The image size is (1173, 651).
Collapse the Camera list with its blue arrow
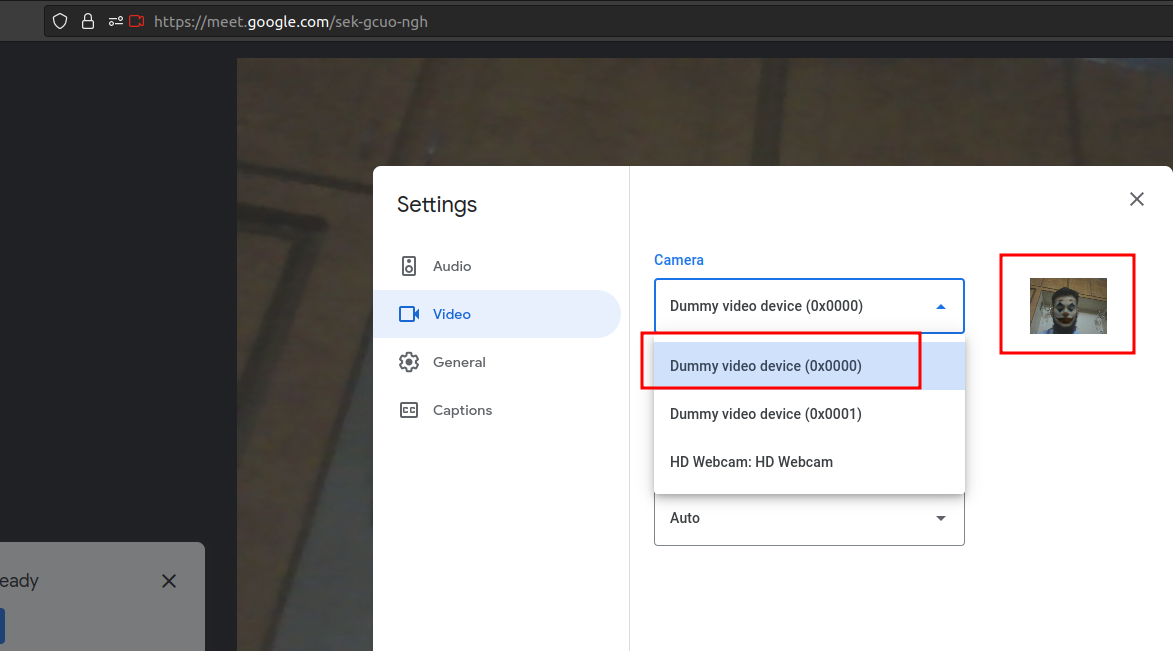coord(940,307)
